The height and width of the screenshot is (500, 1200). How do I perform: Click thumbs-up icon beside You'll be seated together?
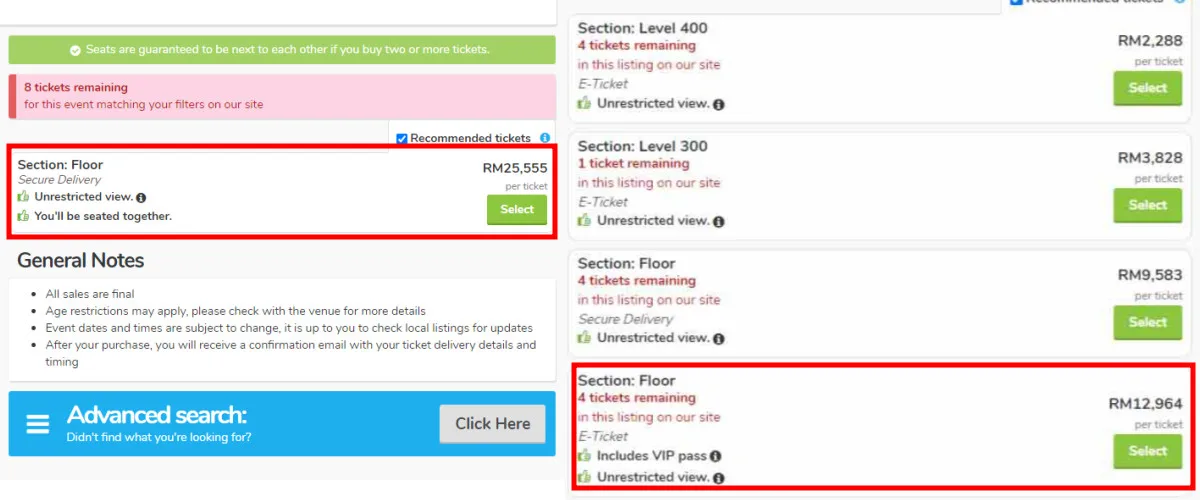[24, 216]
